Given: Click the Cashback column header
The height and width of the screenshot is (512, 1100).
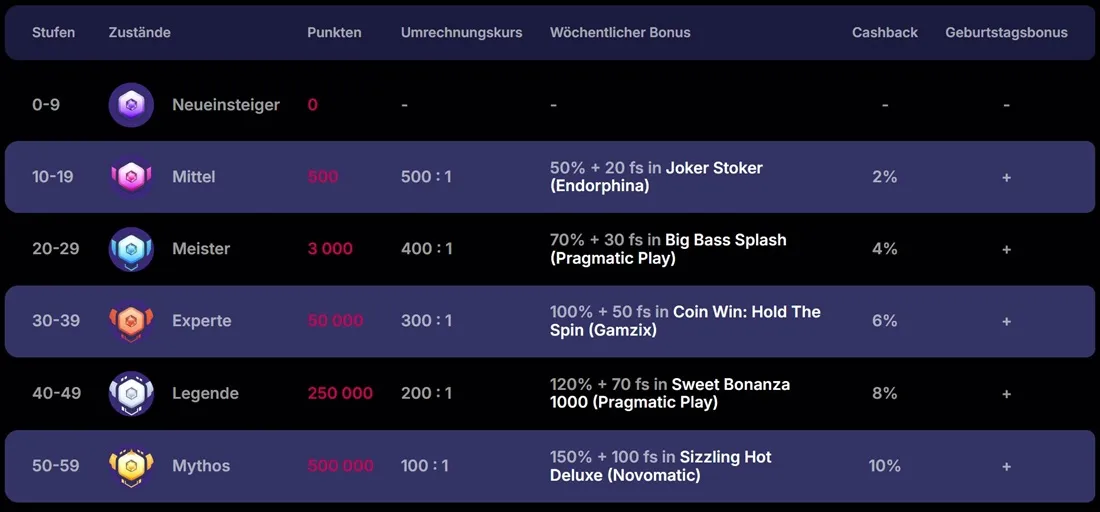Looking at the screenshot, I should click(x=884, y=32).
